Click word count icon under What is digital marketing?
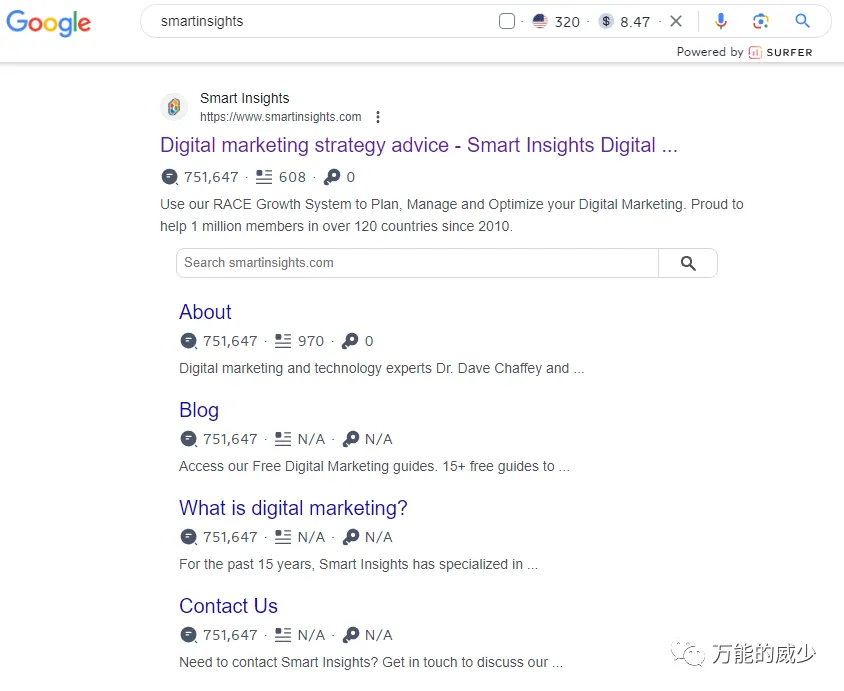This screenshot has height=691, width=844. point(283,537)
